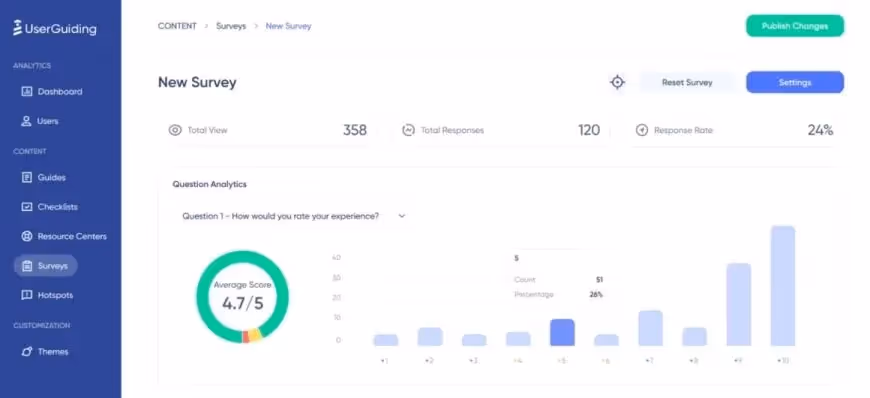
Task: Click the CONTENT breadcrumb
Action: click(177, 26)
